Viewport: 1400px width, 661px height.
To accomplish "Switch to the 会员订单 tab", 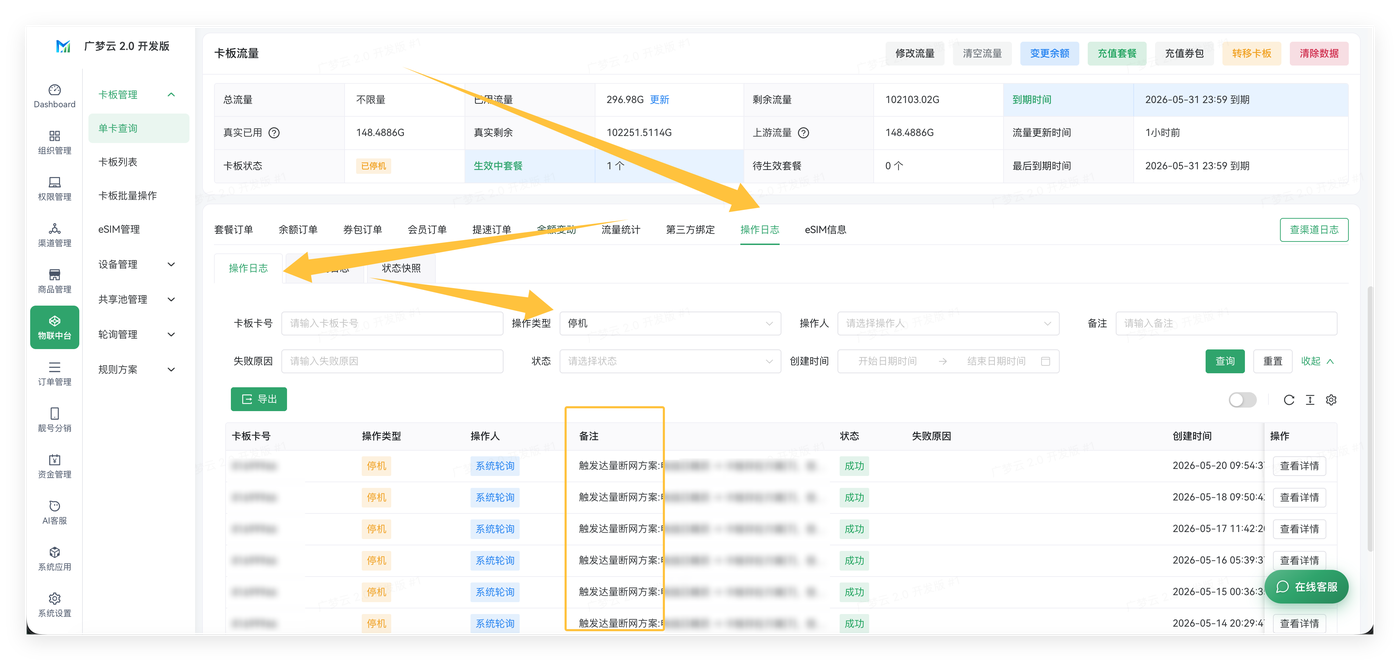I will point(427,230).
